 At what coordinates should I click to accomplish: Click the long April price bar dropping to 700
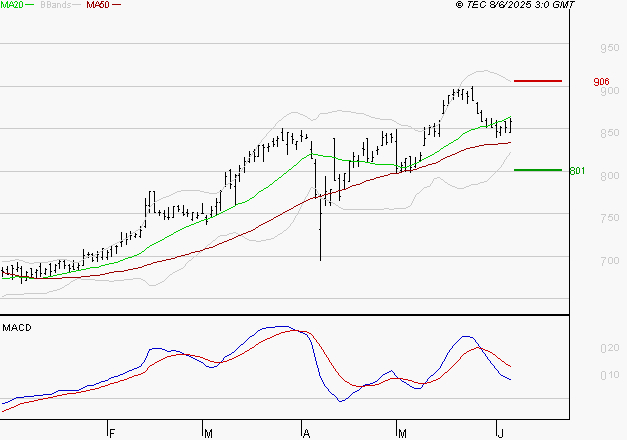pos(320,229)
